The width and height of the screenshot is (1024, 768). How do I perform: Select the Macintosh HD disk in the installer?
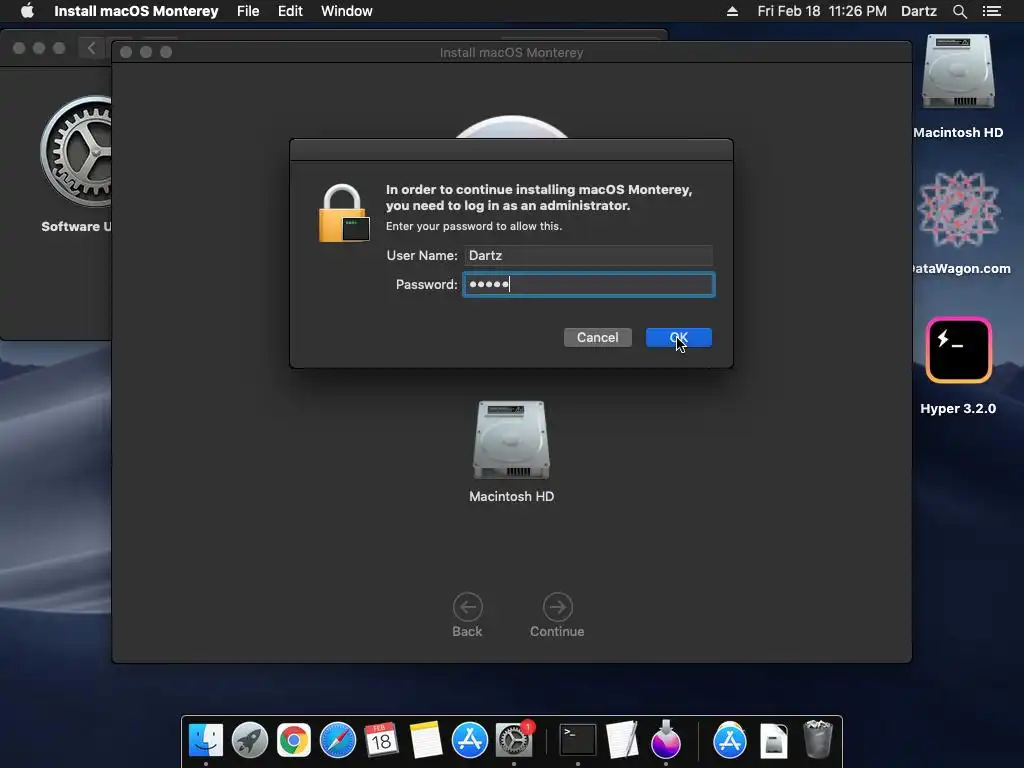click(511, 440)
